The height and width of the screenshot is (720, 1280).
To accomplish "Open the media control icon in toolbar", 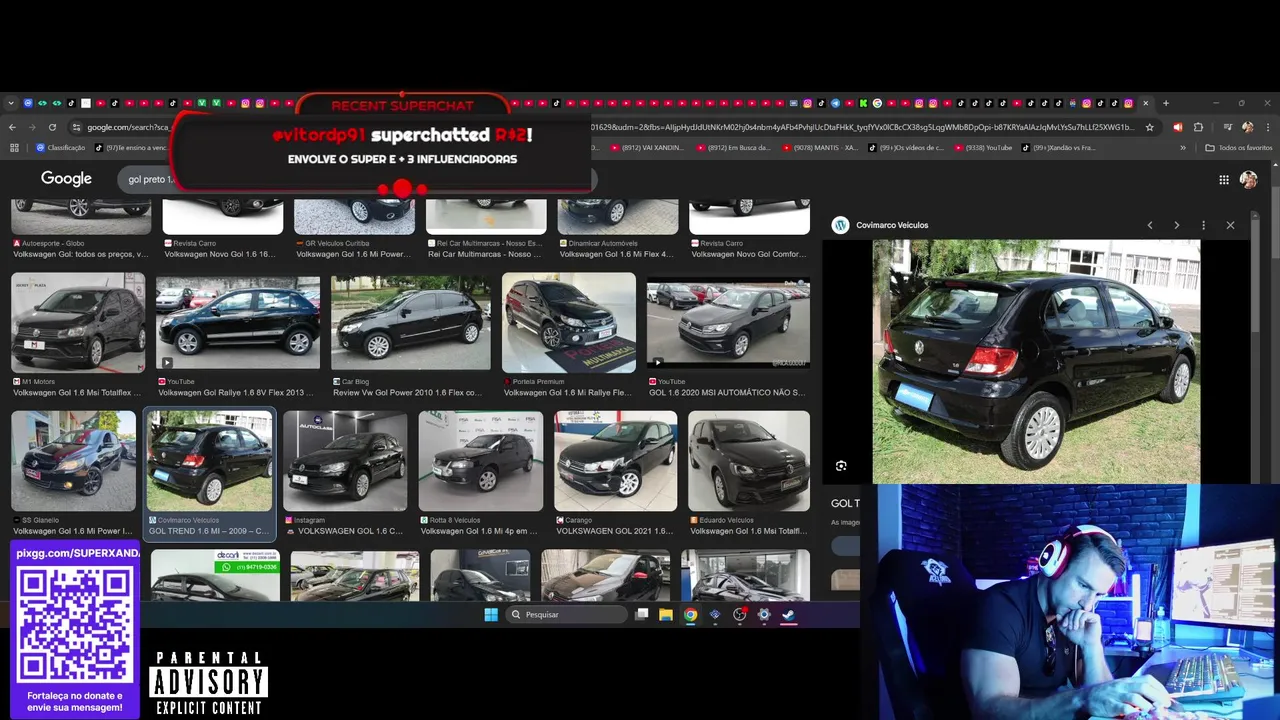I will 1228,127.
